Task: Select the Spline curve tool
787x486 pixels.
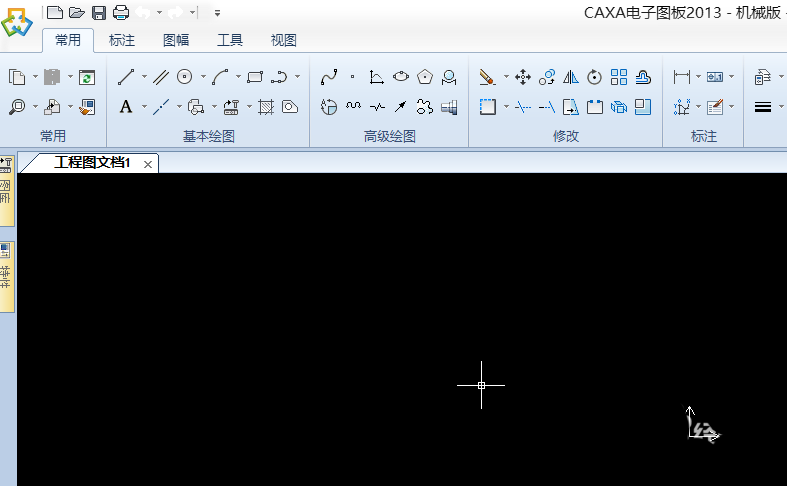Action: coord(329,77)
